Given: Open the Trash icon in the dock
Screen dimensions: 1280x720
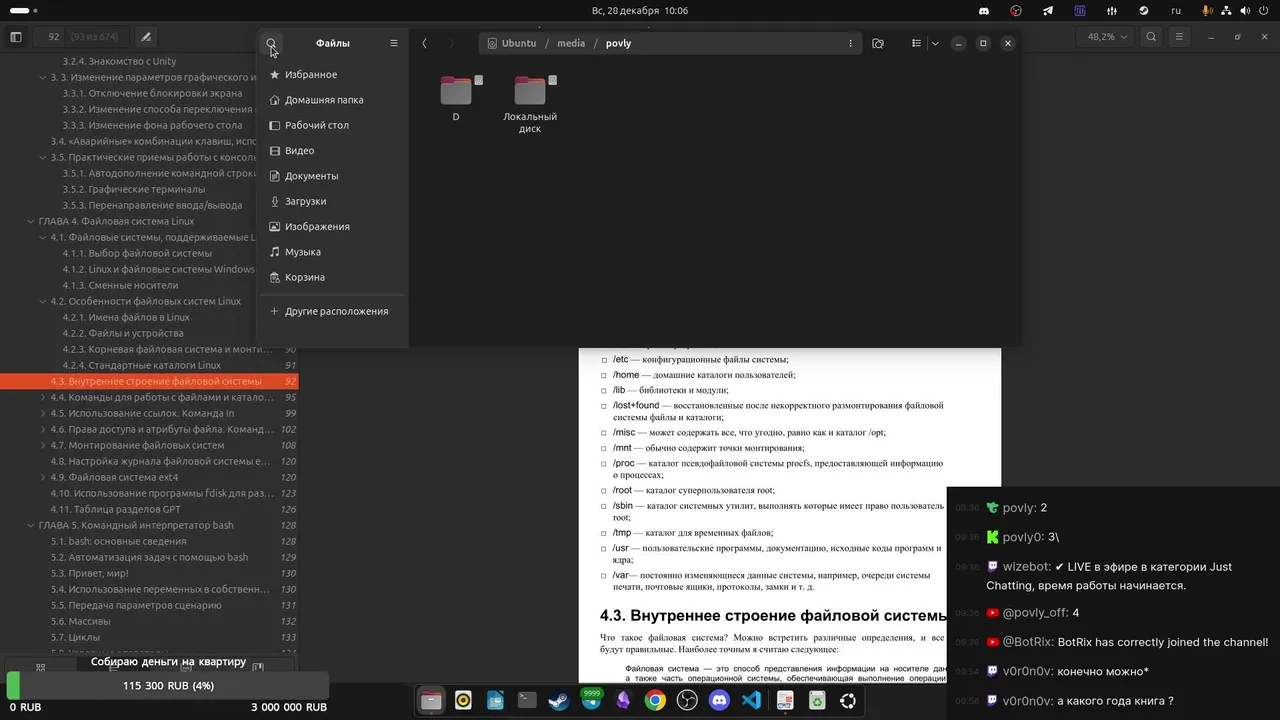Looking at the screenshot, I should (817, 701).
